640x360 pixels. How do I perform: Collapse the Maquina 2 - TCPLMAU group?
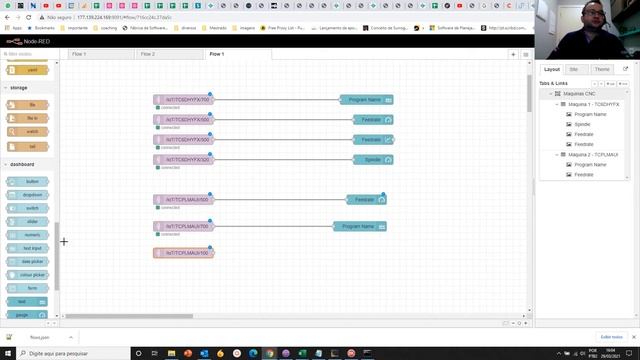point(557,155)
